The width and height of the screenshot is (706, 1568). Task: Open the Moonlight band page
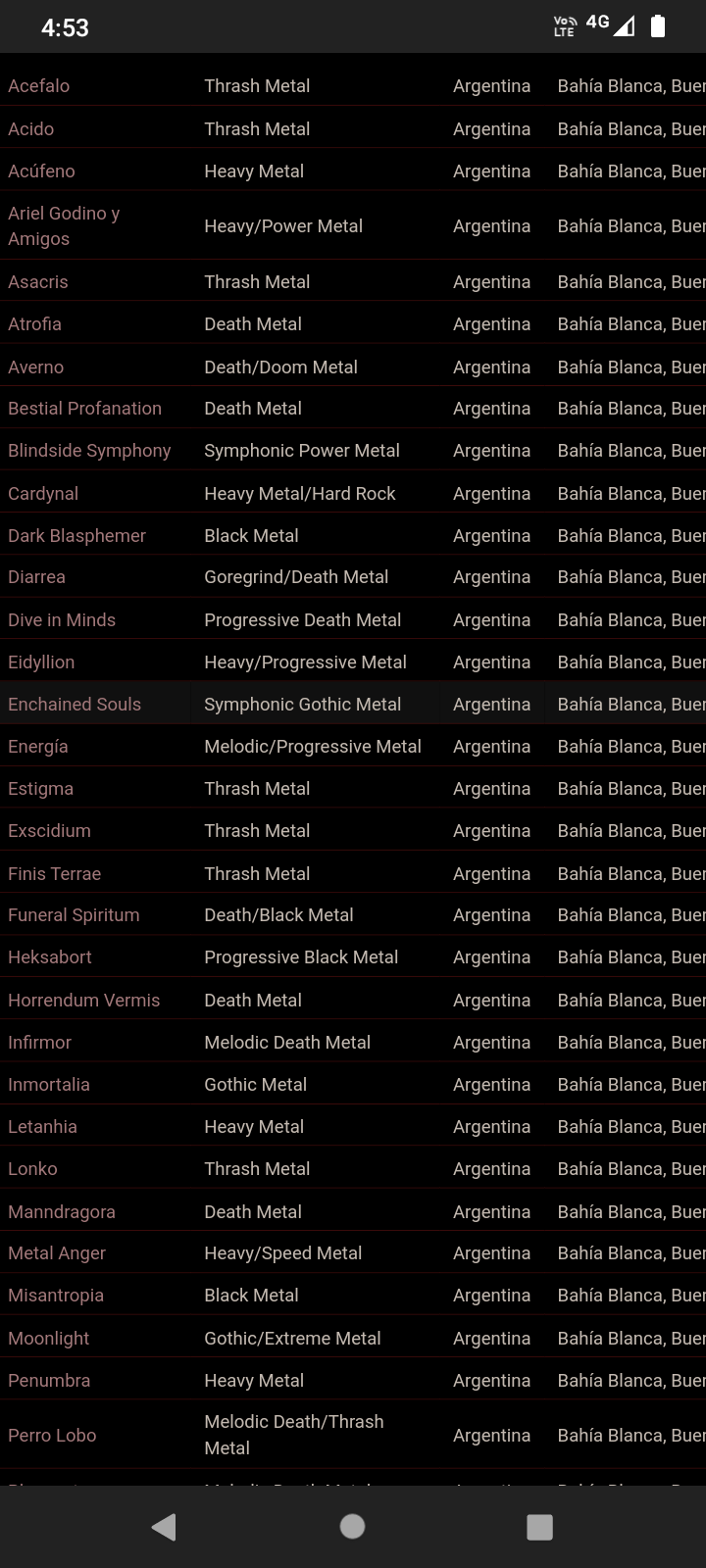pos(49,1339)
